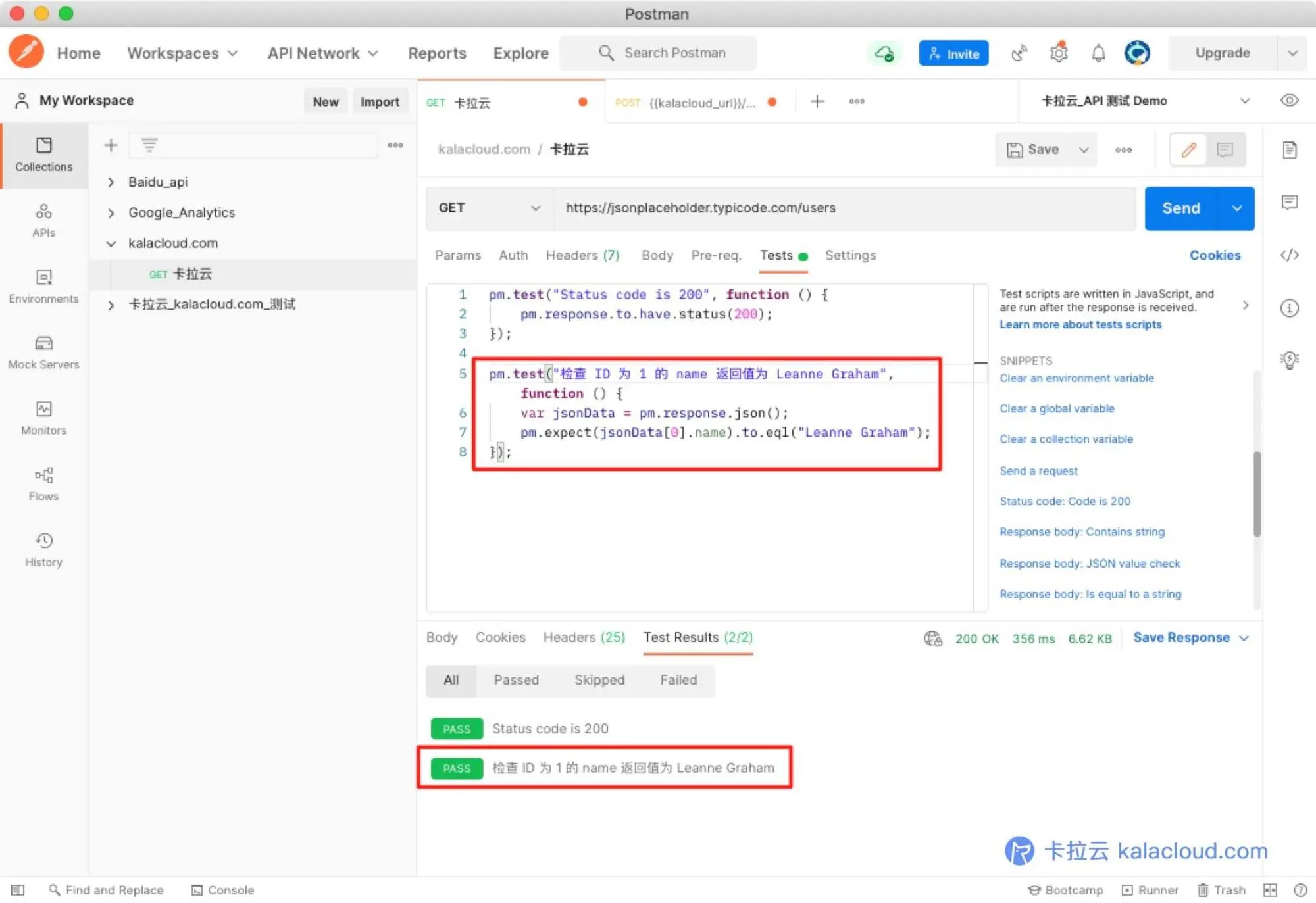
Task: Open the user avatar menu
Action: coord(1137,53)
